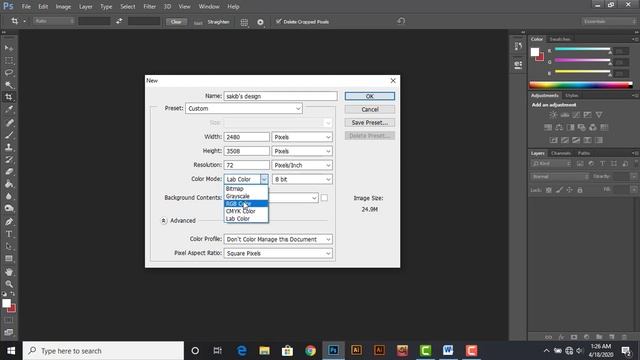Choose CMYK Color from color mode list
This screenshot has width=640, height=360.
(246, 211)
